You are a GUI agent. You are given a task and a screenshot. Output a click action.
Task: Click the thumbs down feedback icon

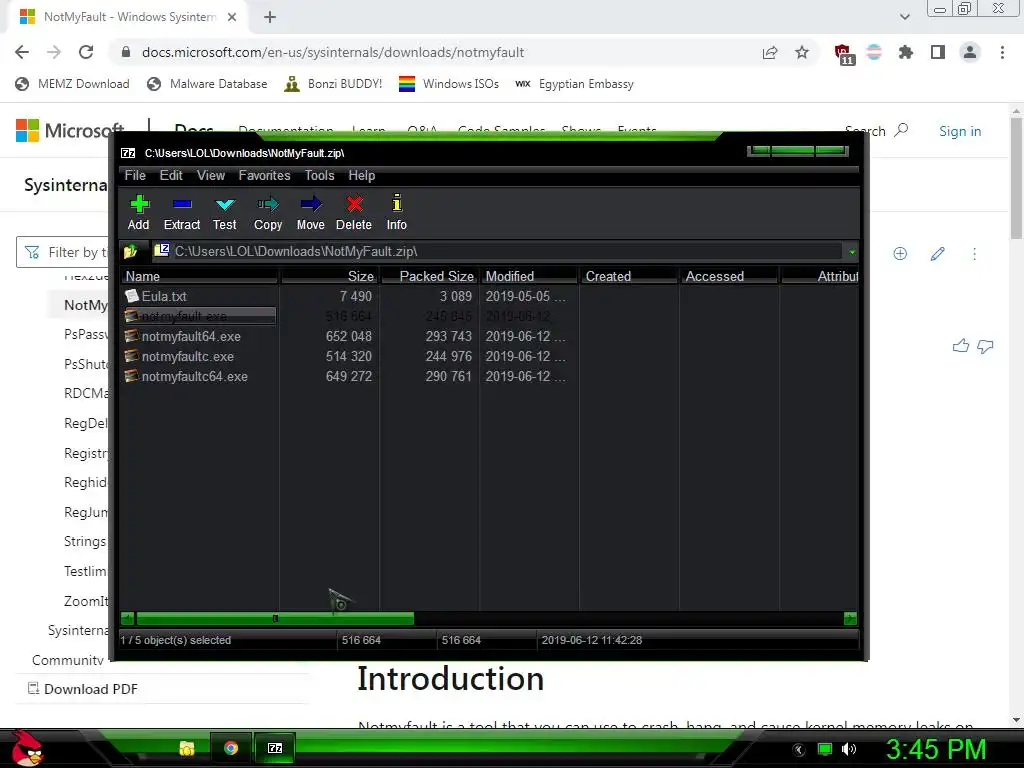(985, 346)
